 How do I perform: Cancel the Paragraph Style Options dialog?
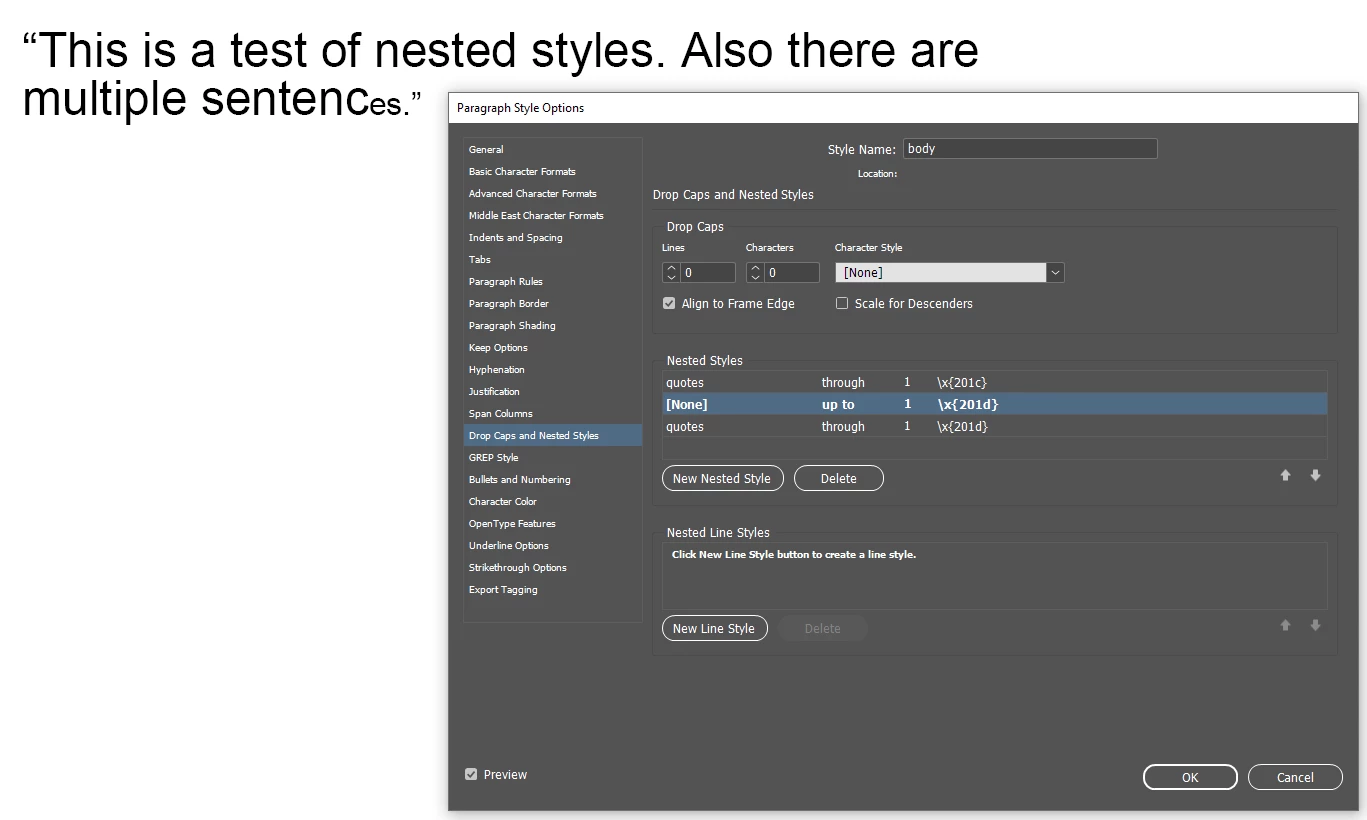1295,778
